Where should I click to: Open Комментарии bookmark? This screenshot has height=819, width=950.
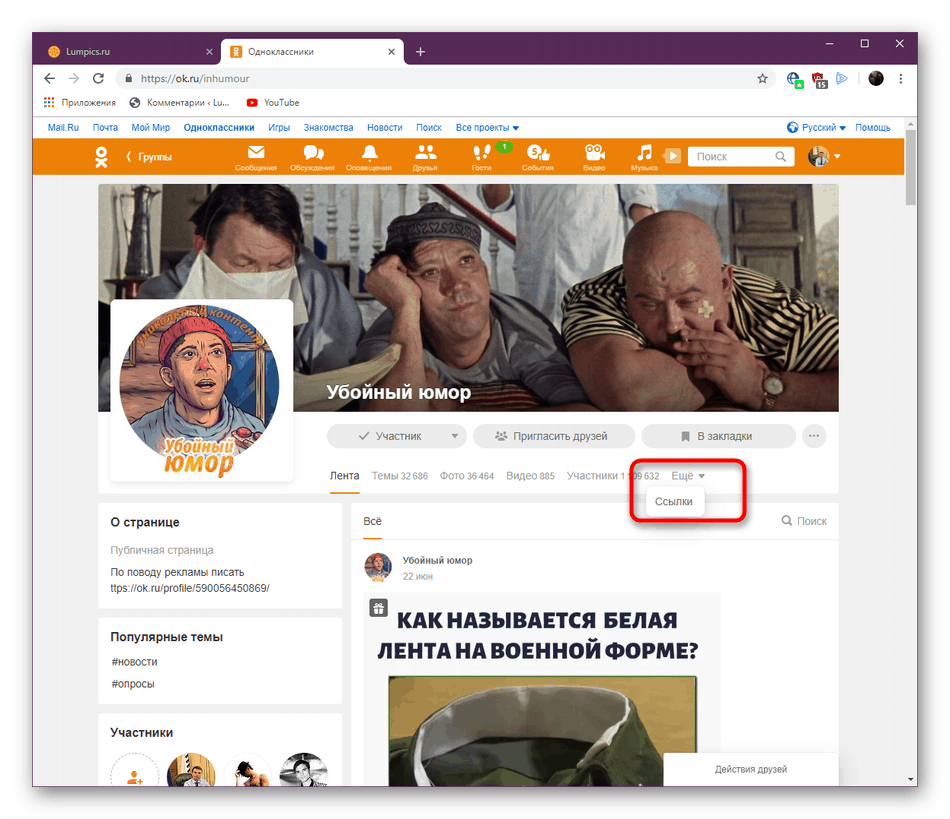point(180,102)
